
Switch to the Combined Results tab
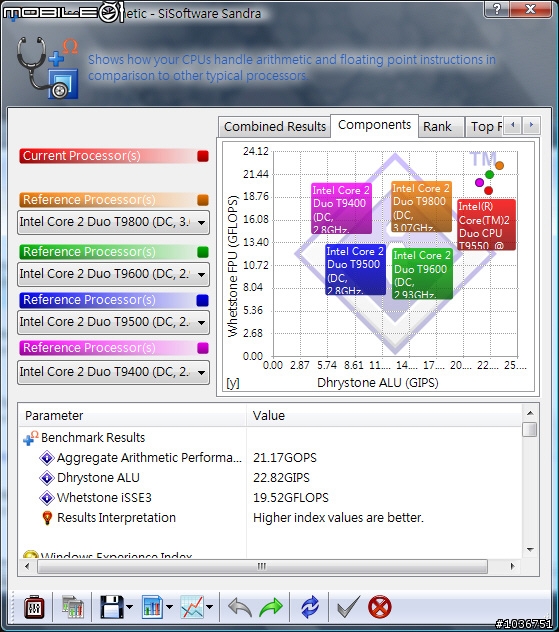click(275, 127)
